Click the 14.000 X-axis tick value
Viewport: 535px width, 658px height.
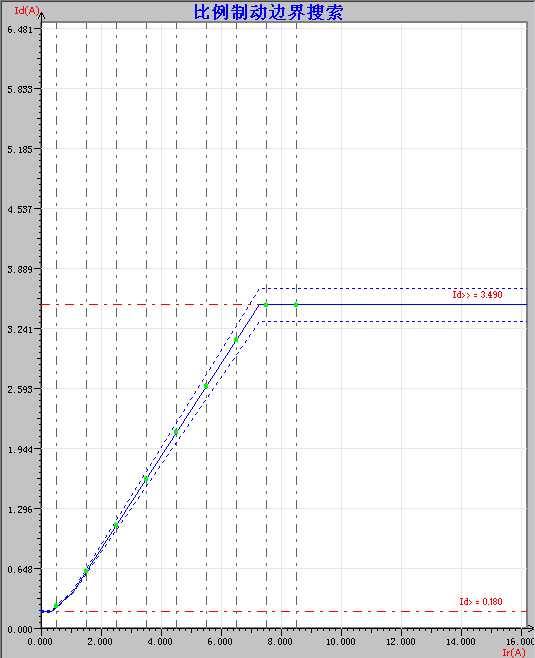(461, 642)
